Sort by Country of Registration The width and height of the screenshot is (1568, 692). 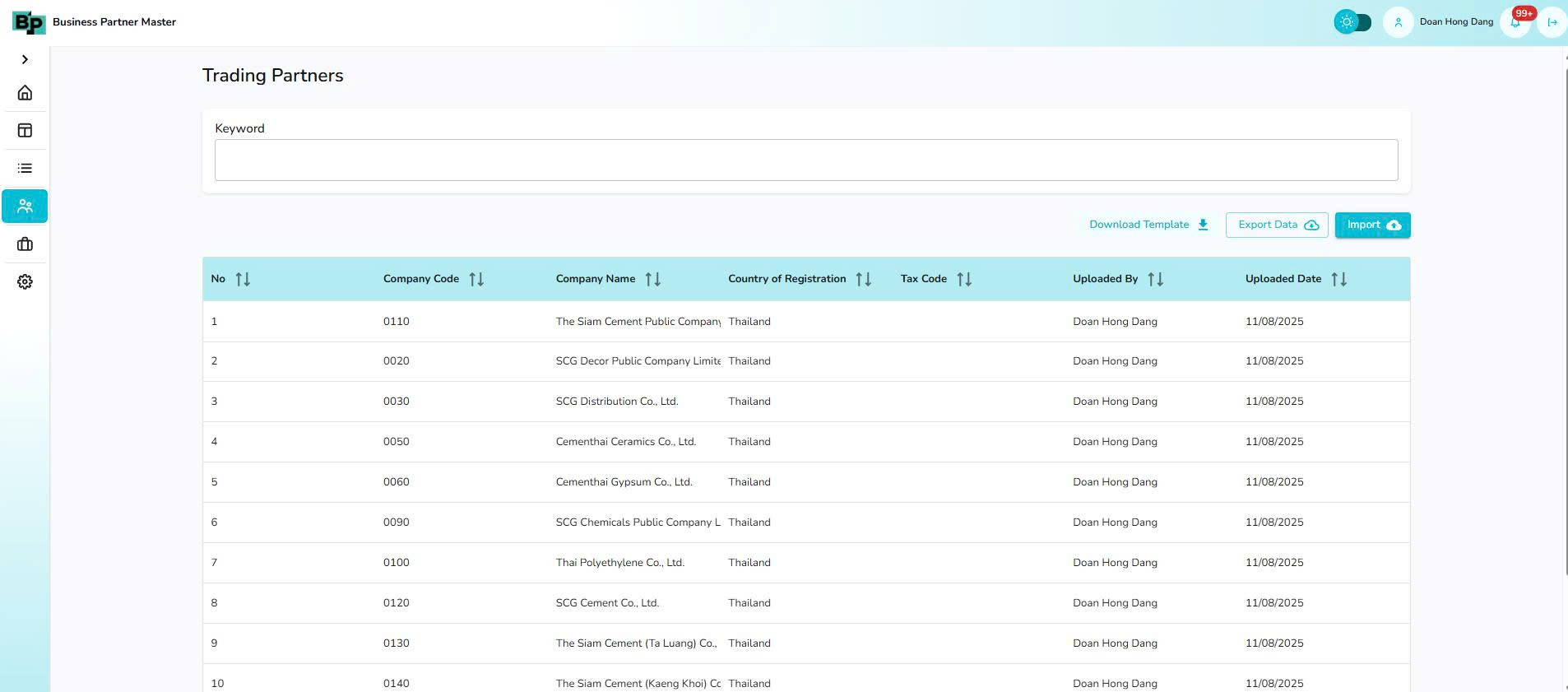click(x=863, y=280)
